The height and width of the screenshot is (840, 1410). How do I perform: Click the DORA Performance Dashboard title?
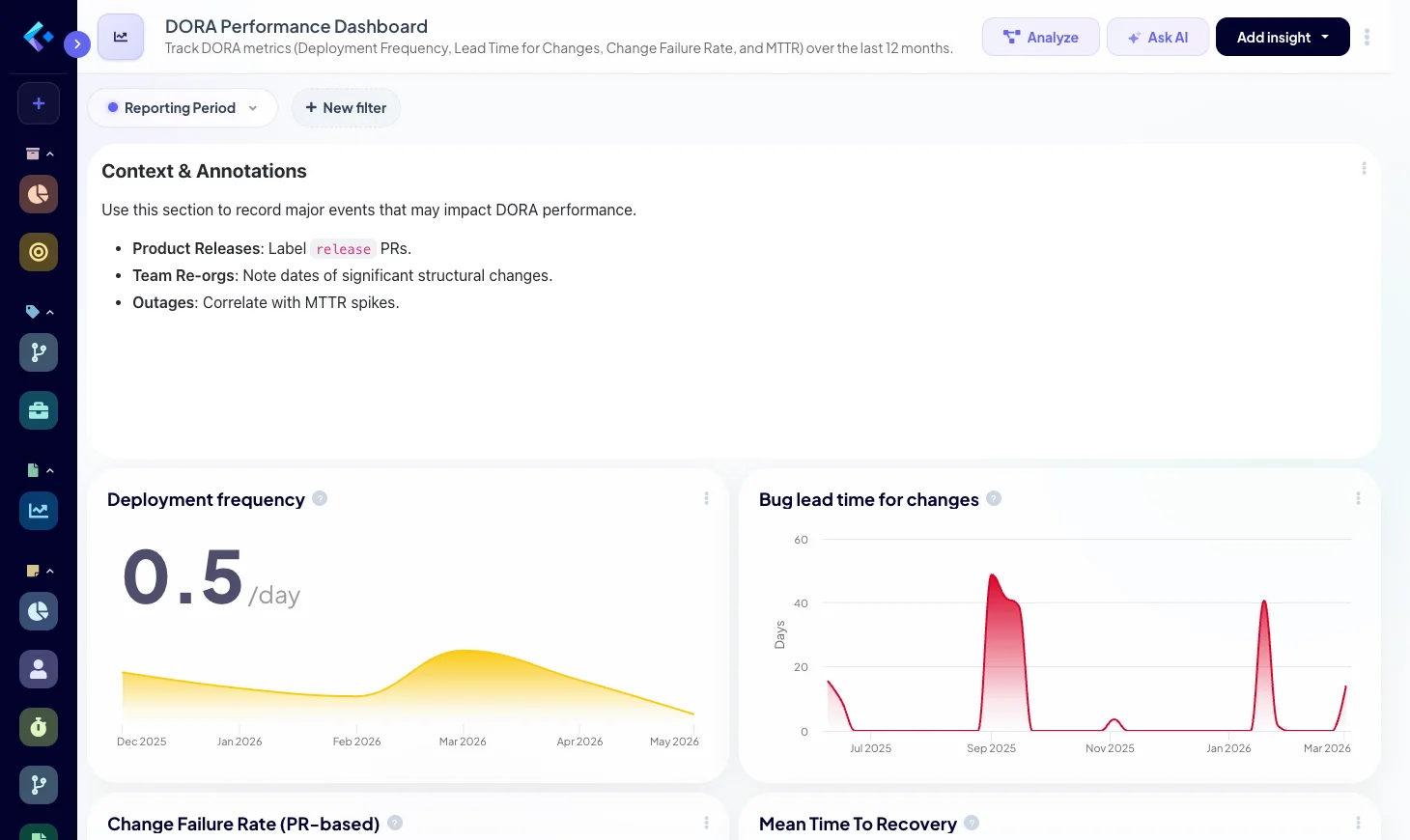coord(296,26)
